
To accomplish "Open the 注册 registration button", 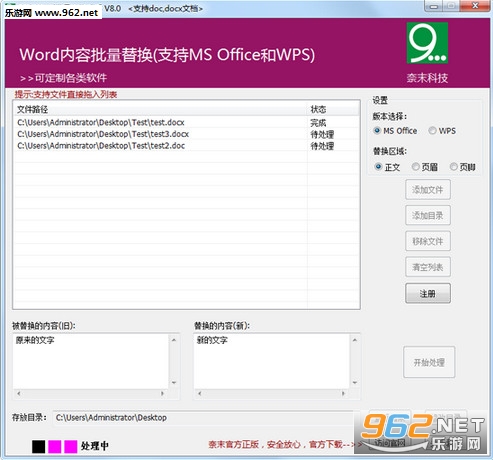I will pos(428,293).
